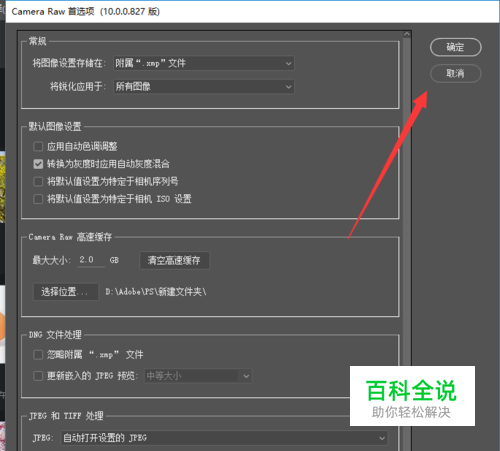Click the 附属 ".xmp" 文件 dropdown arrow
The height and width of the screenshot is (451, 500).
(288, 63)
